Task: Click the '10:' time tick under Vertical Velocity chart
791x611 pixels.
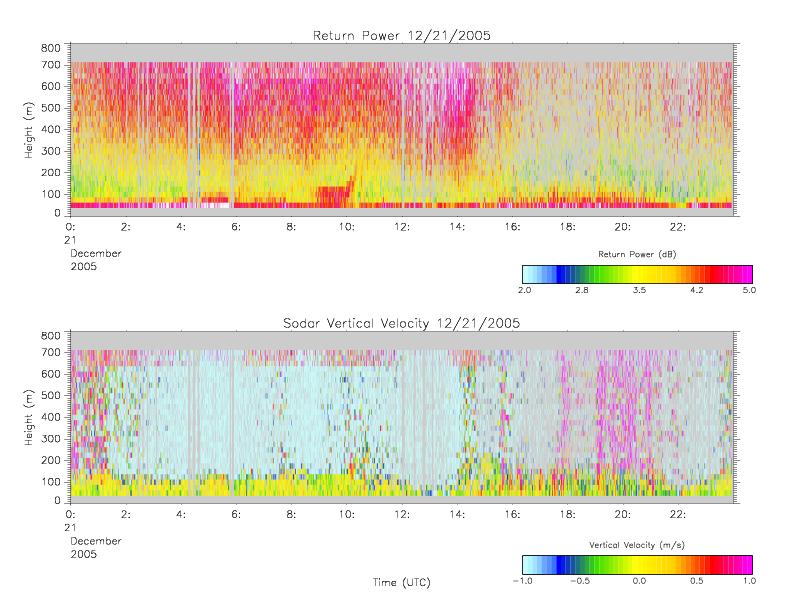Action: pyautogui.click(x=346, y=515)
